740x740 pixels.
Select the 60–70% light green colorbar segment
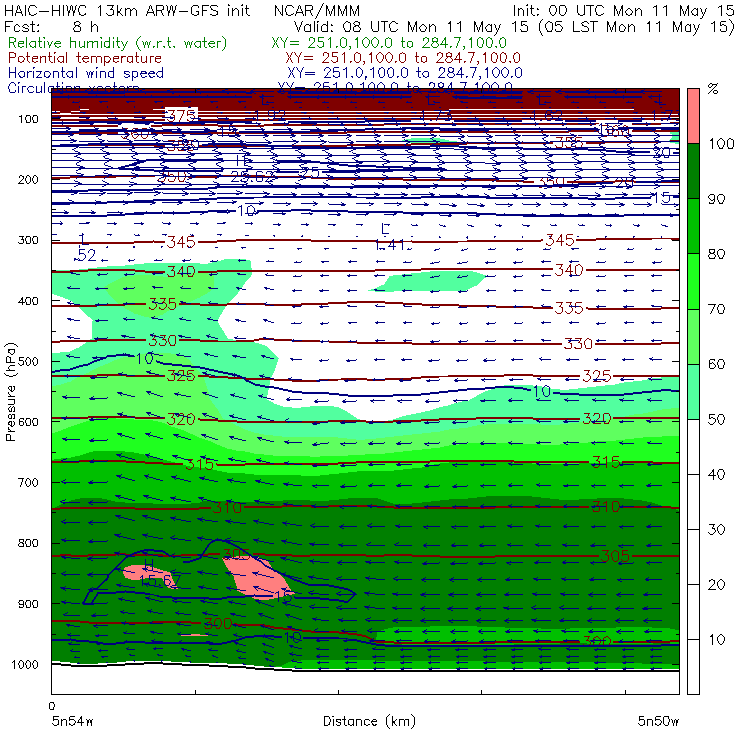click(x=693, y=336)
